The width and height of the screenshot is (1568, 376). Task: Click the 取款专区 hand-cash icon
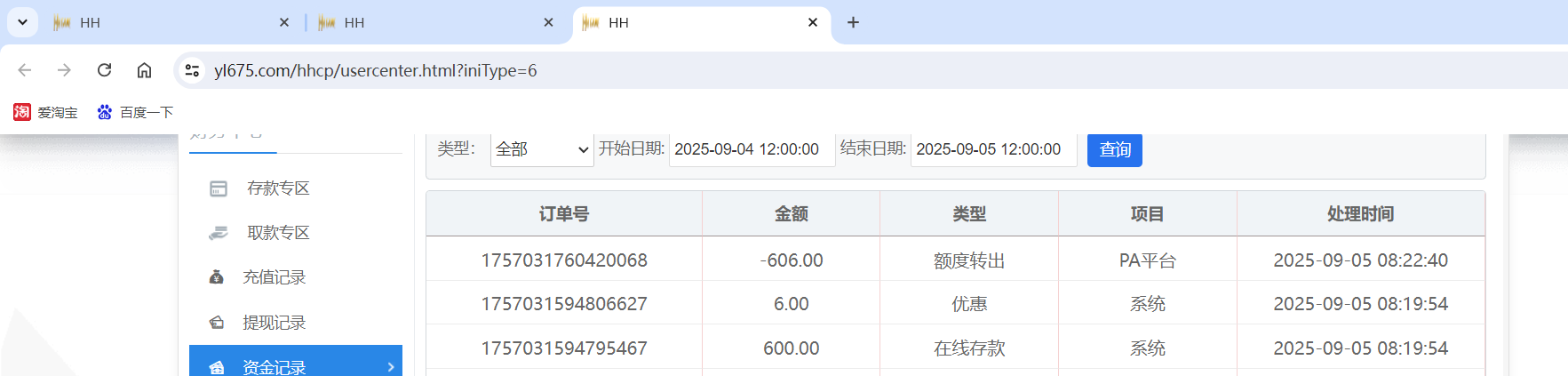coord(219,233)
